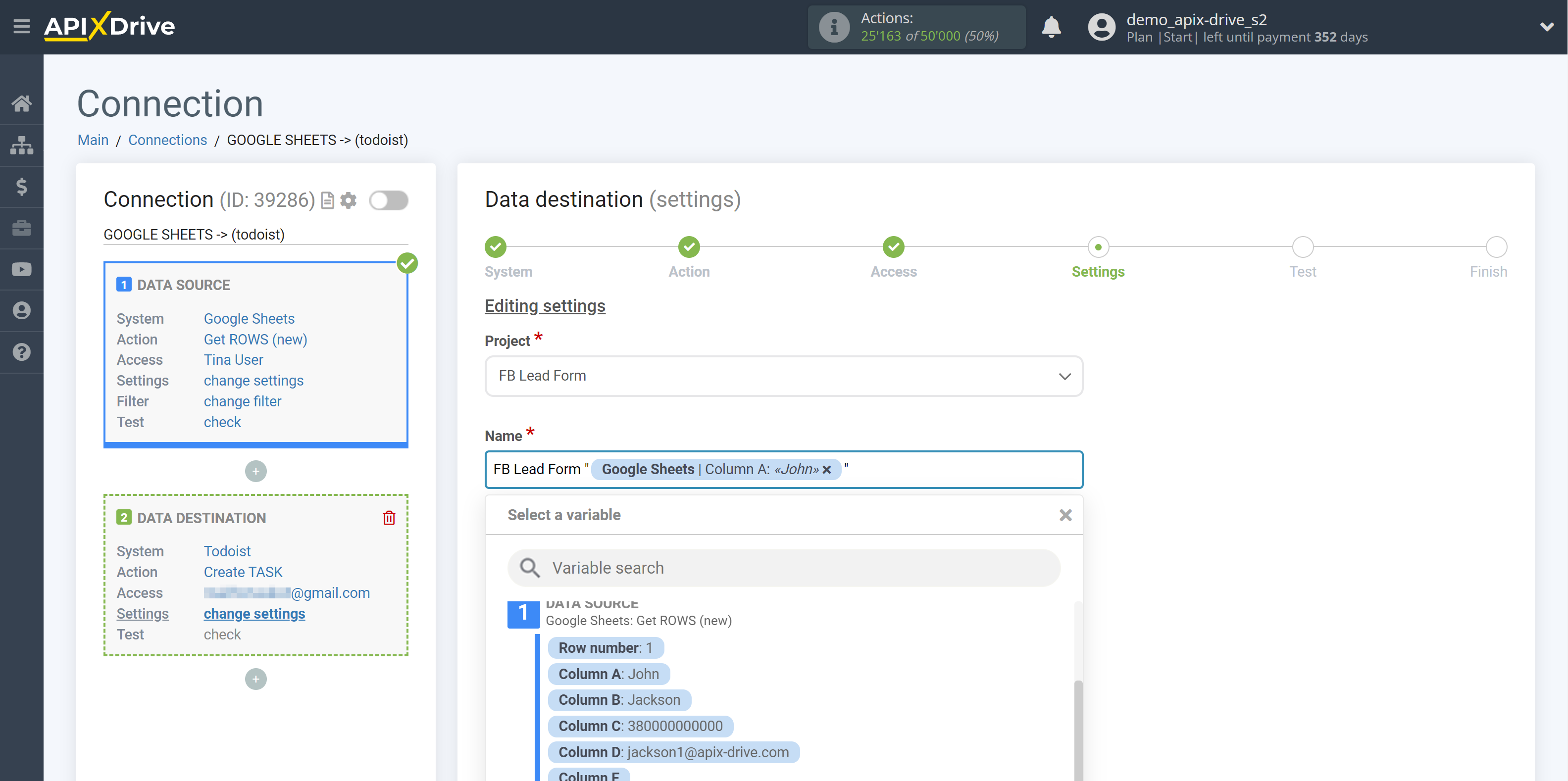Open the connection notes document icon
Viewport: 1568px width, 781px height.
click(x=327, y=201)
